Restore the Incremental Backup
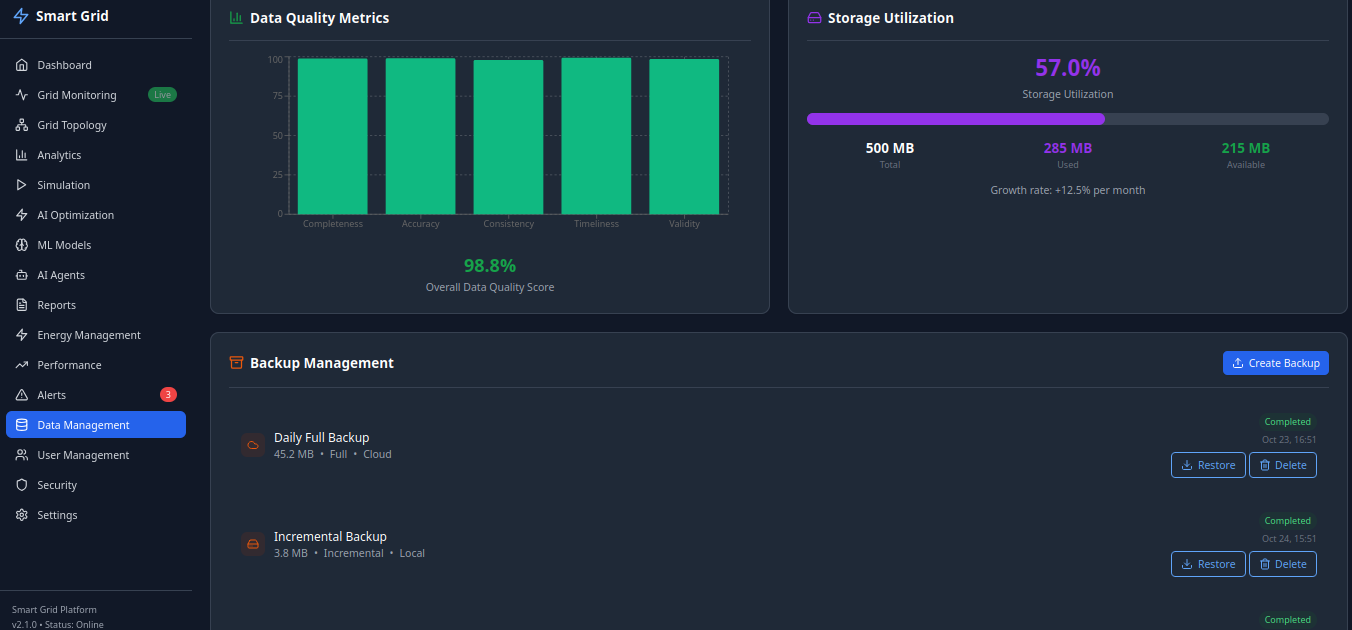The width and height of the screenshot is (1352, 630). click(1208, 564)
